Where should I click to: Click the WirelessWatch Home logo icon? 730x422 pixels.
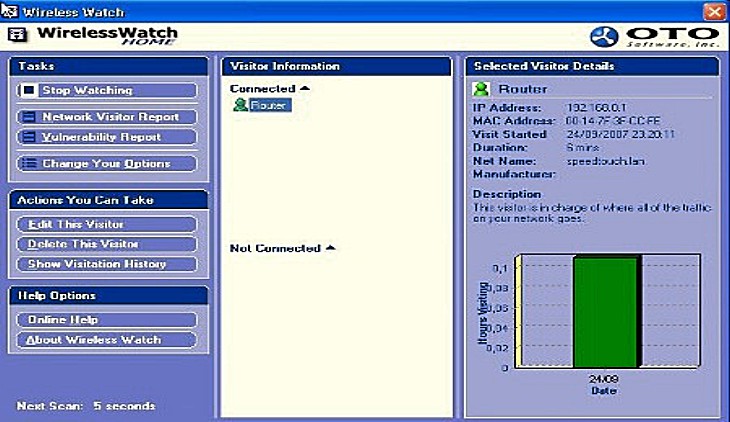[x=17, y=35]
